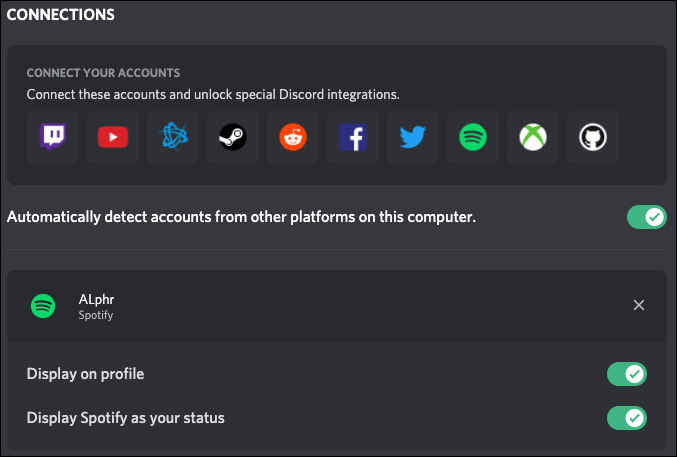Image resolution: width=677 pixels, height=457 pixels.
Task: Connect a Reddit account
Action: pyautogui.click(x=293, y=137)
